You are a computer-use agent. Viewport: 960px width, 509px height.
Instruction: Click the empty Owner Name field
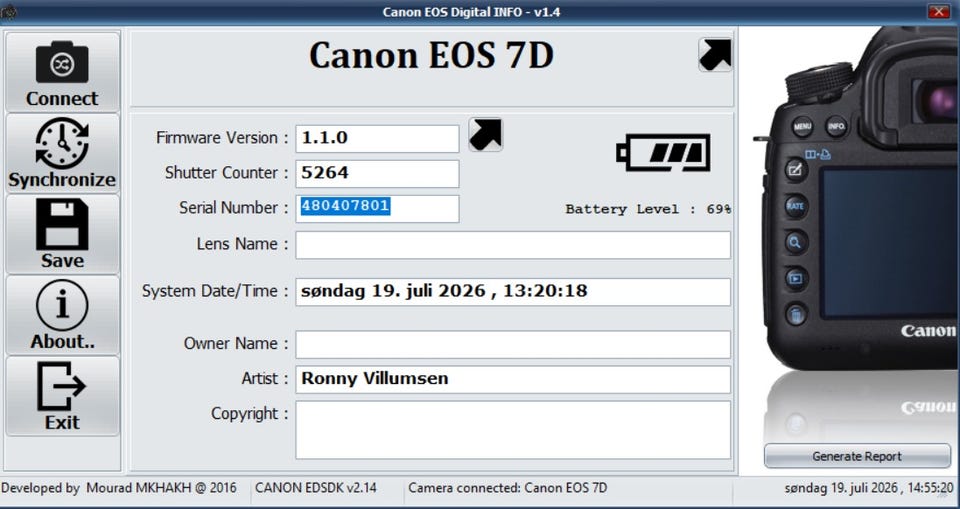point(513,344)
